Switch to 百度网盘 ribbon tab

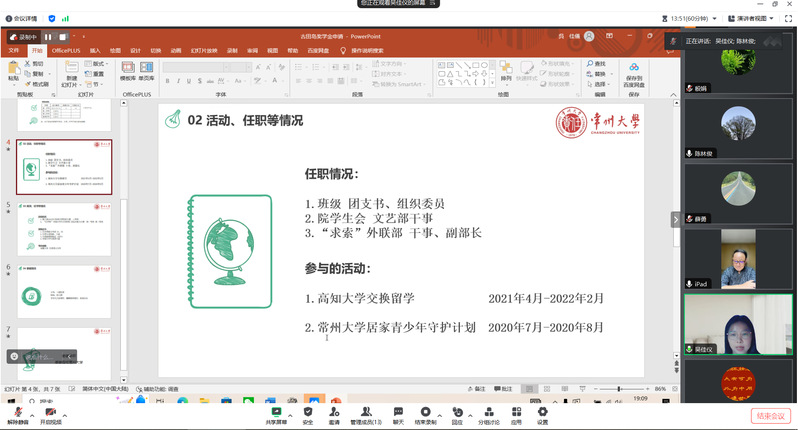pyautogui.click(x=318, y=50)
